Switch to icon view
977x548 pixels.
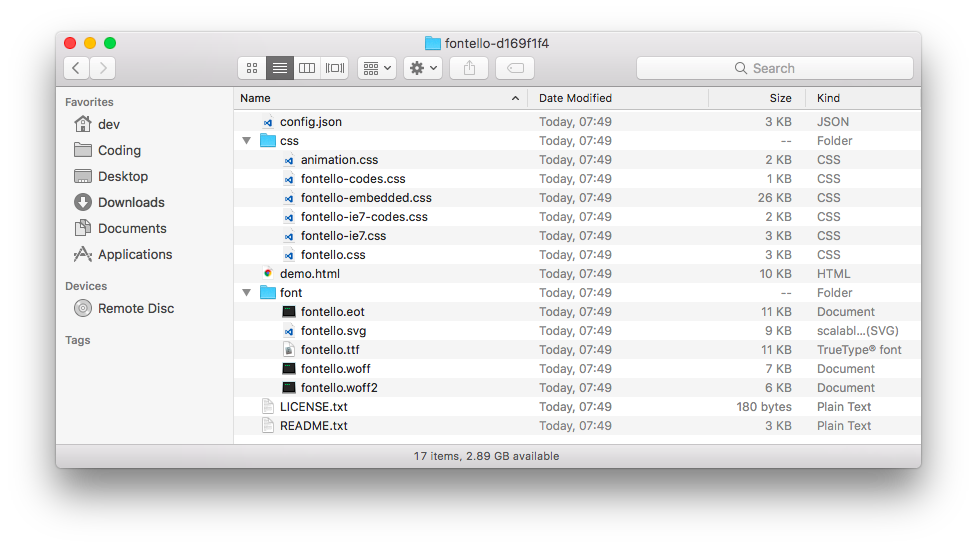[252, 68]
